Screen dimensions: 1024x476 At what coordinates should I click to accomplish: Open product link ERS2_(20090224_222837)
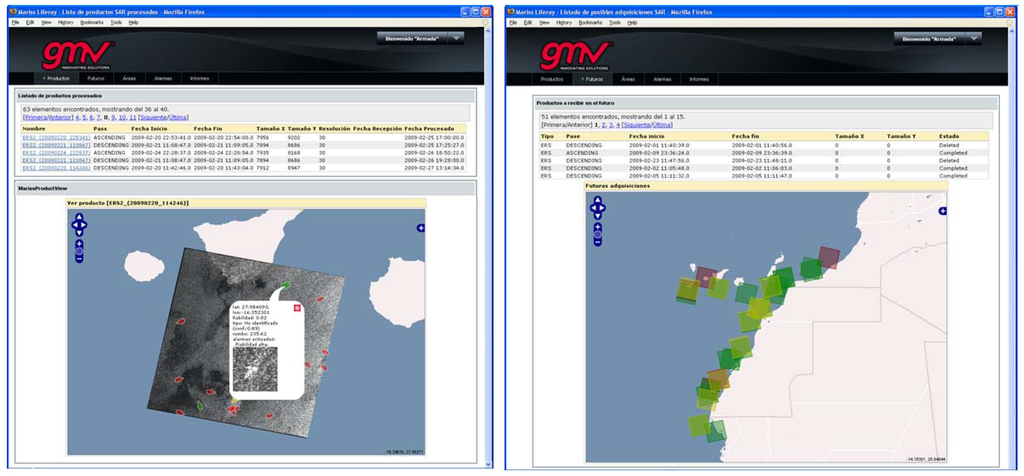click(56, 152)
